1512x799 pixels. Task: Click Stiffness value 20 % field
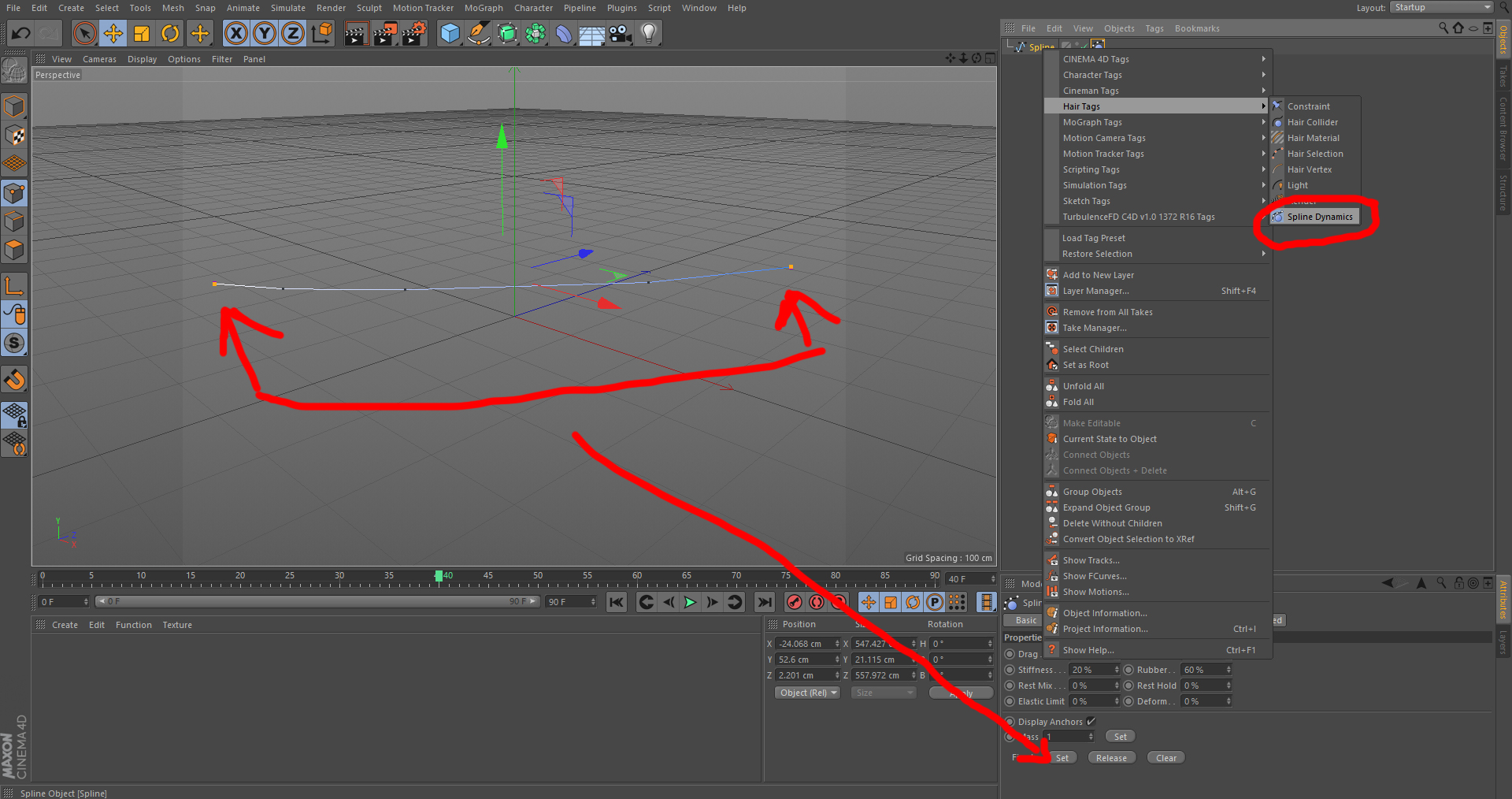coord(1094,670)
